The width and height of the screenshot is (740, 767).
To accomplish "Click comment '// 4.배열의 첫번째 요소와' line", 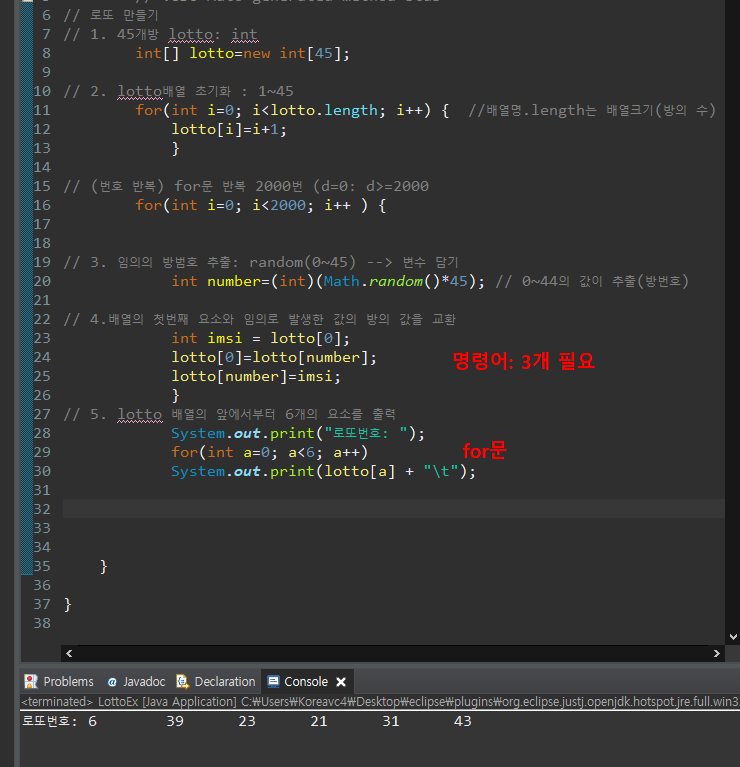I will (x=260, y=319).
